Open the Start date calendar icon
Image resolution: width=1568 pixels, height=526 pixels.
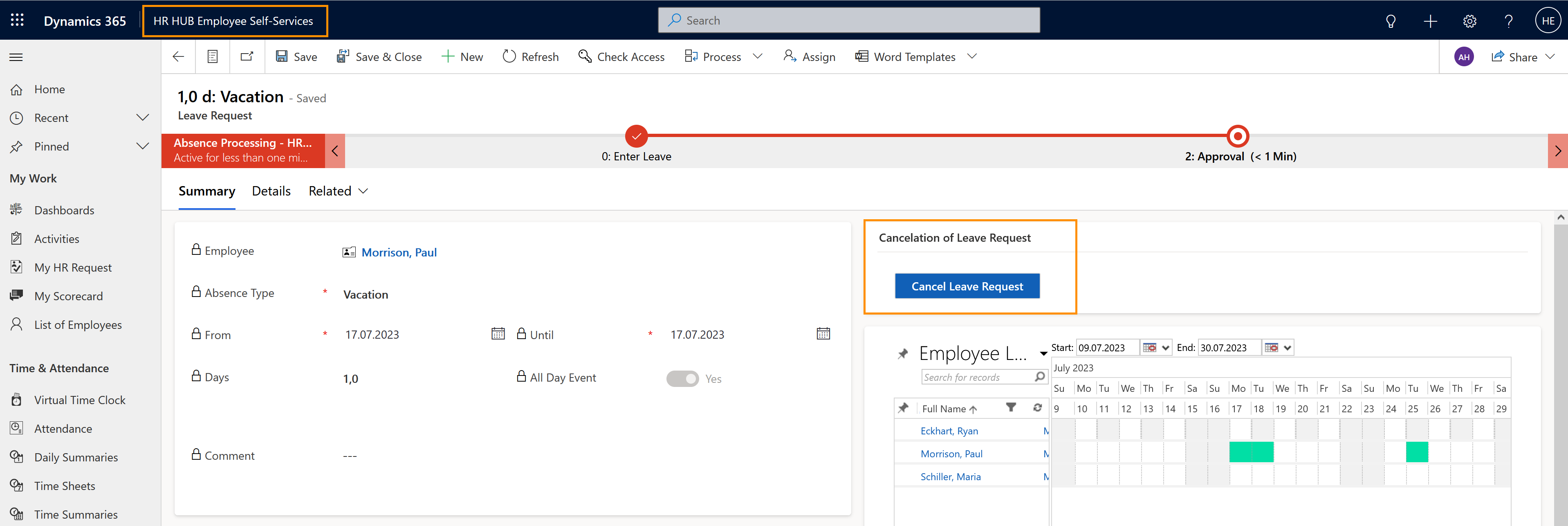(x=1150, y=348)
